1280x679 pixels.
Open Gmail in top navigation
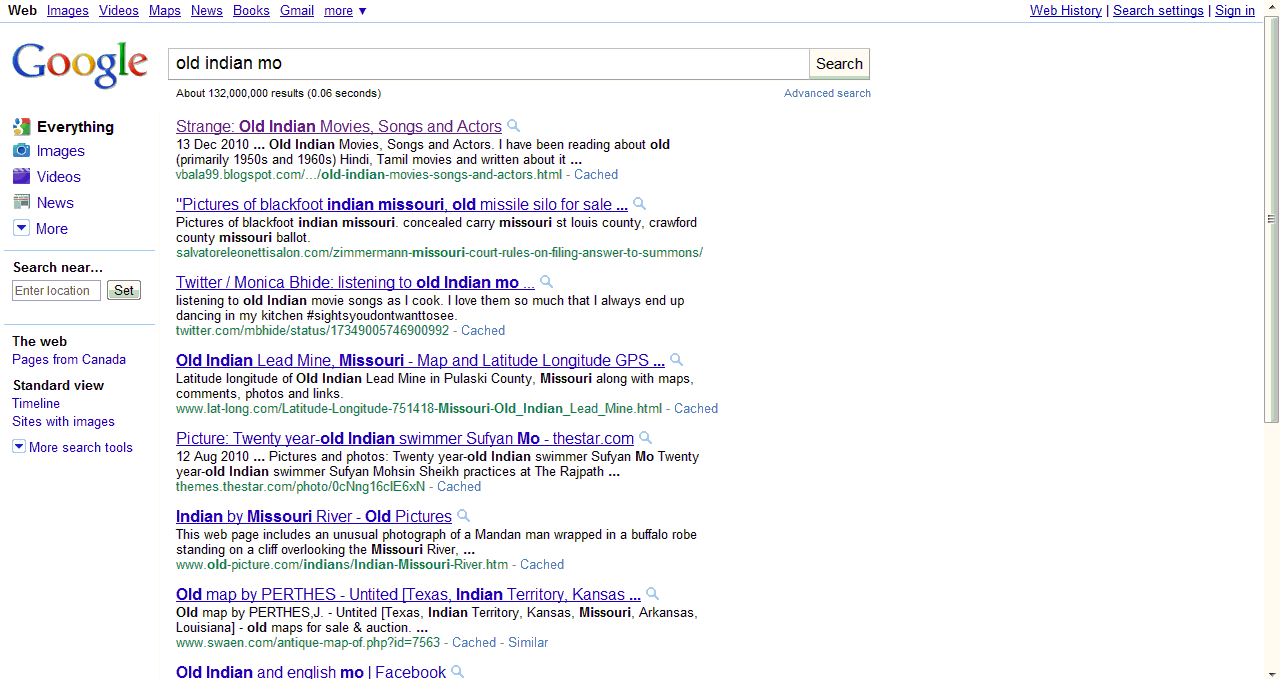coord(297,10)
